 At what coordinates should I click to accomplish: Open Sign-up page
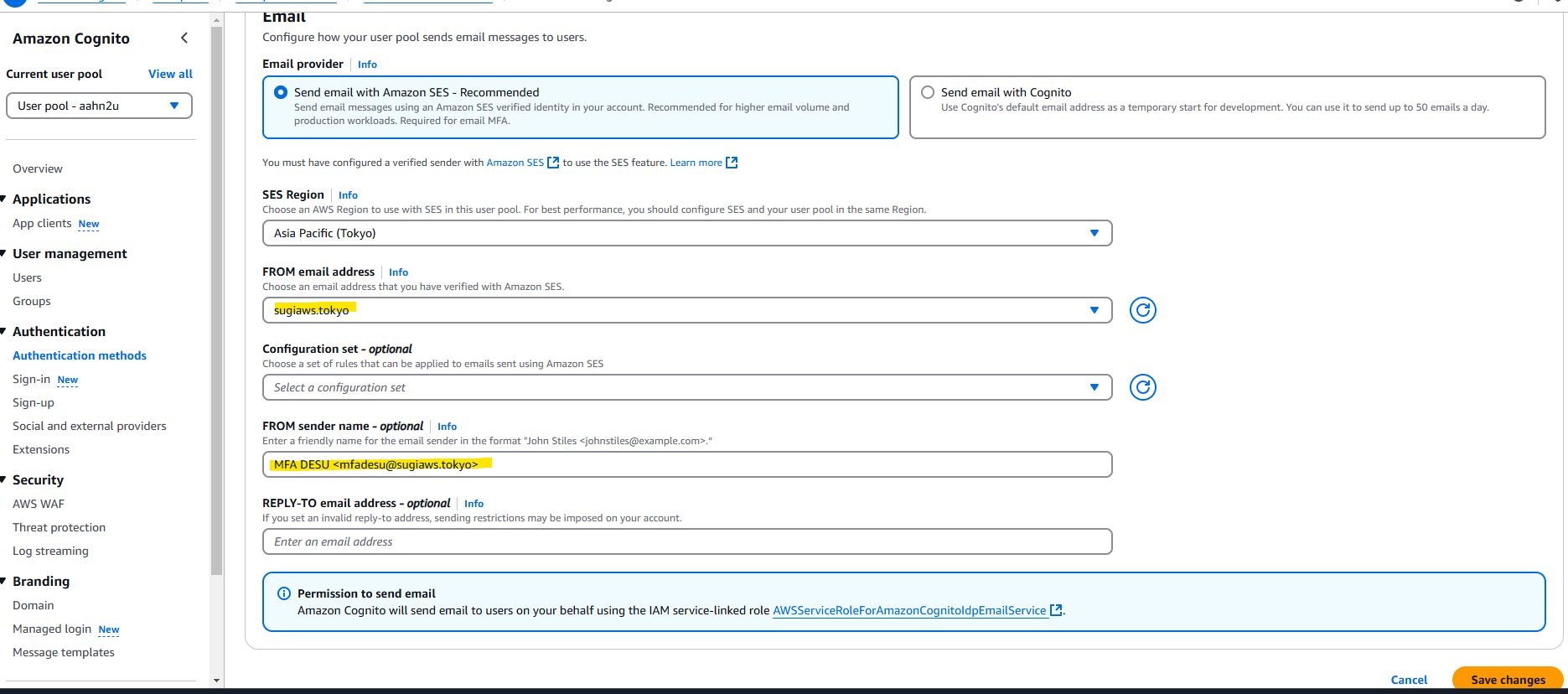[34, 402]
